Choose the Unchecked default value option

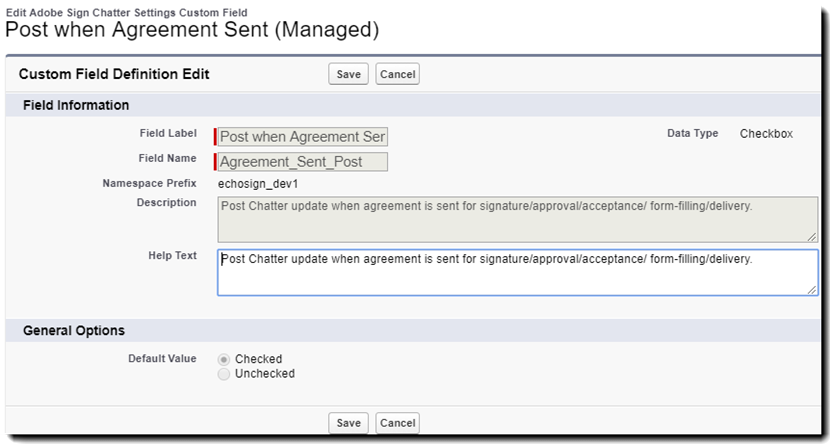coord(224,374)
